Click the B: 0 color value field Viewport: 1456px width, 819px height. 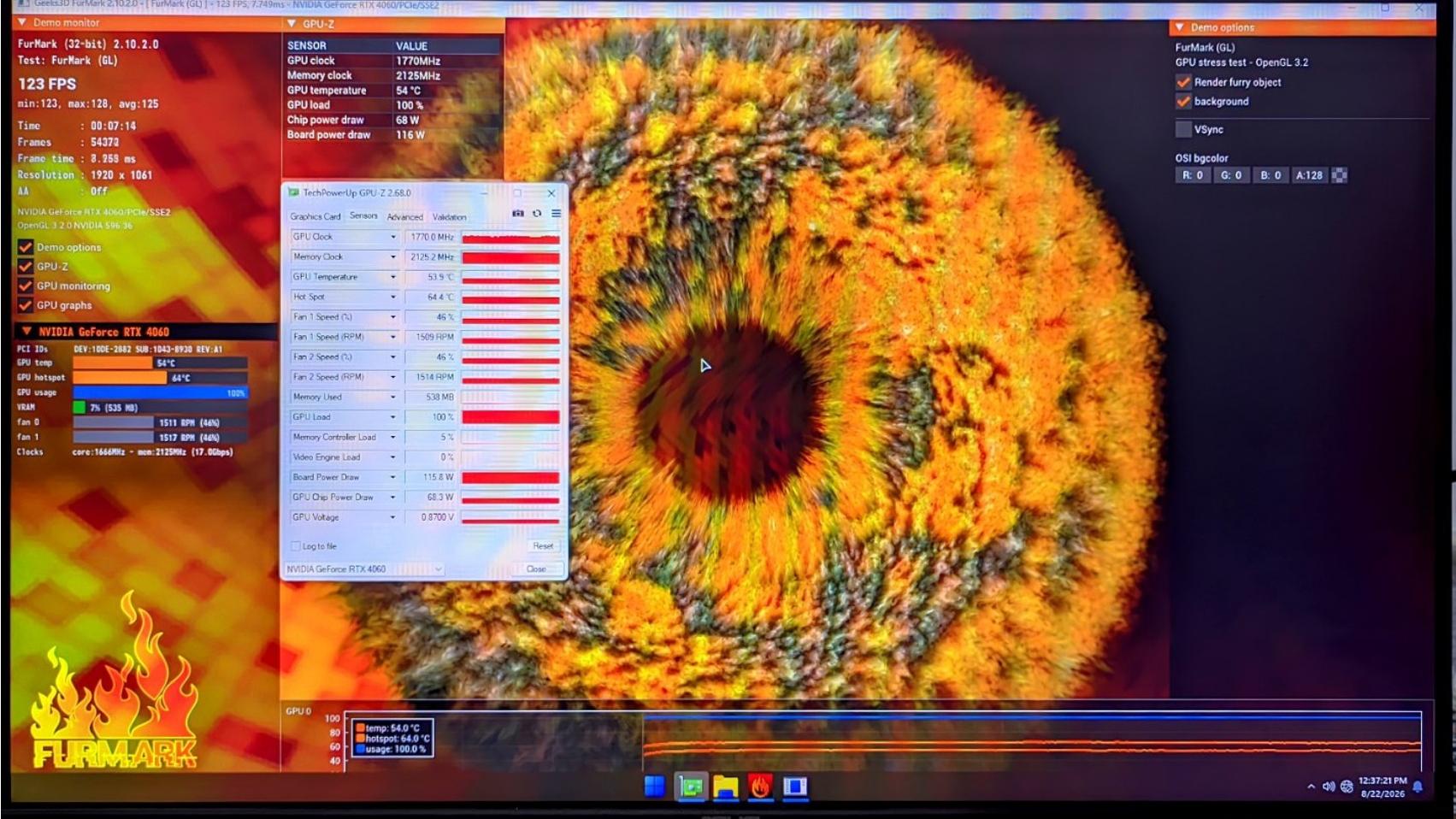[x=1271, y=175]
